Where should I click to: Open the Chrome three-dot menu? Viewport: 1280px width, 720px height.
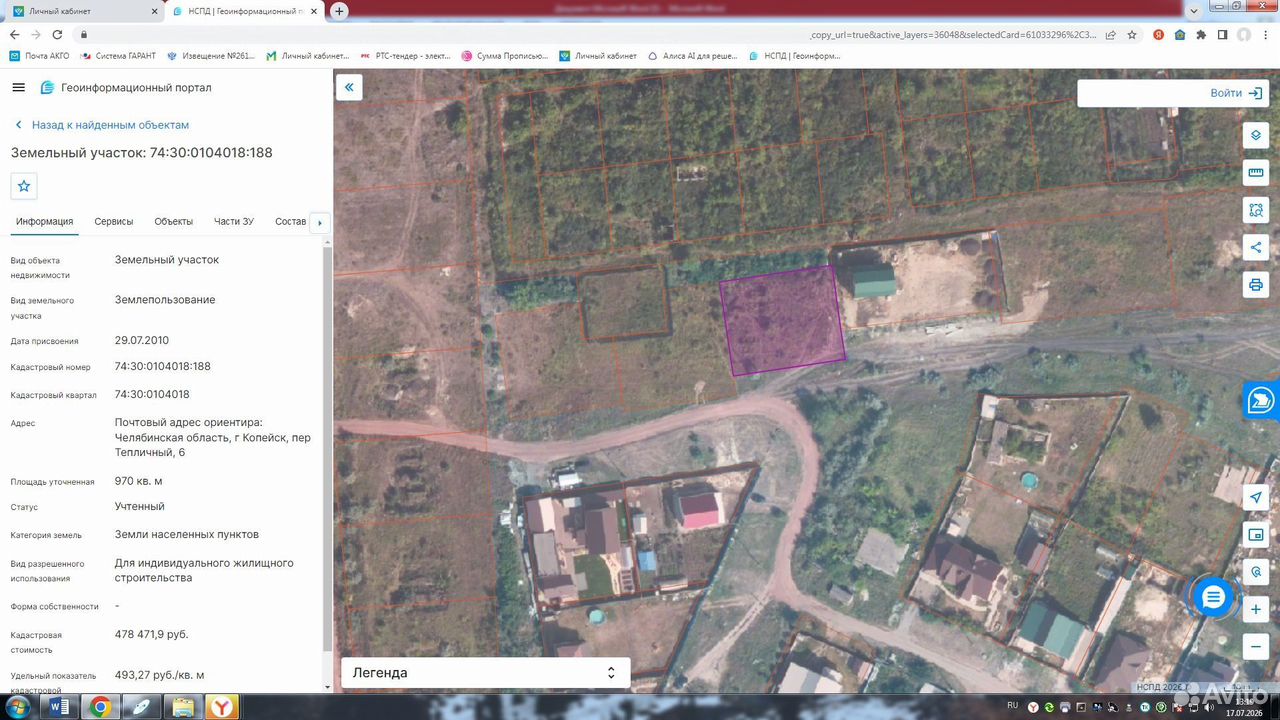point(1265,34)
